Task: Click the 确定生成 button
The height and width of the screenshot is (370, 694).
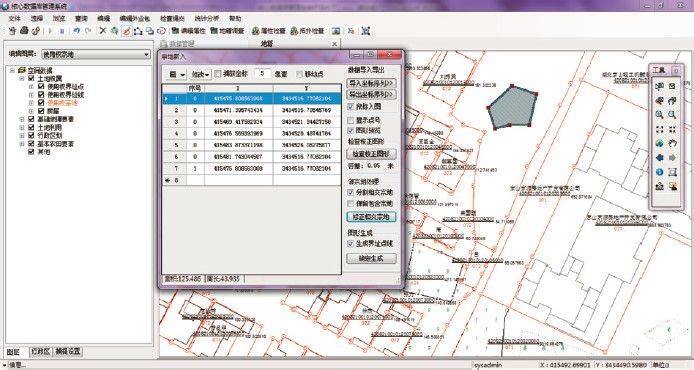Action: click(x=371, y=258)
